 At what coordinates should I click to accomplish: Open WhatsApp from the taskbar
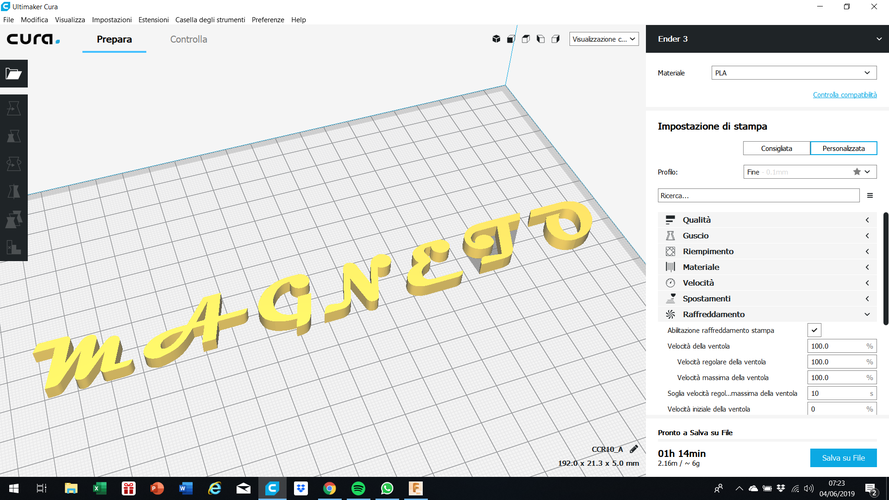coord(387,488)
